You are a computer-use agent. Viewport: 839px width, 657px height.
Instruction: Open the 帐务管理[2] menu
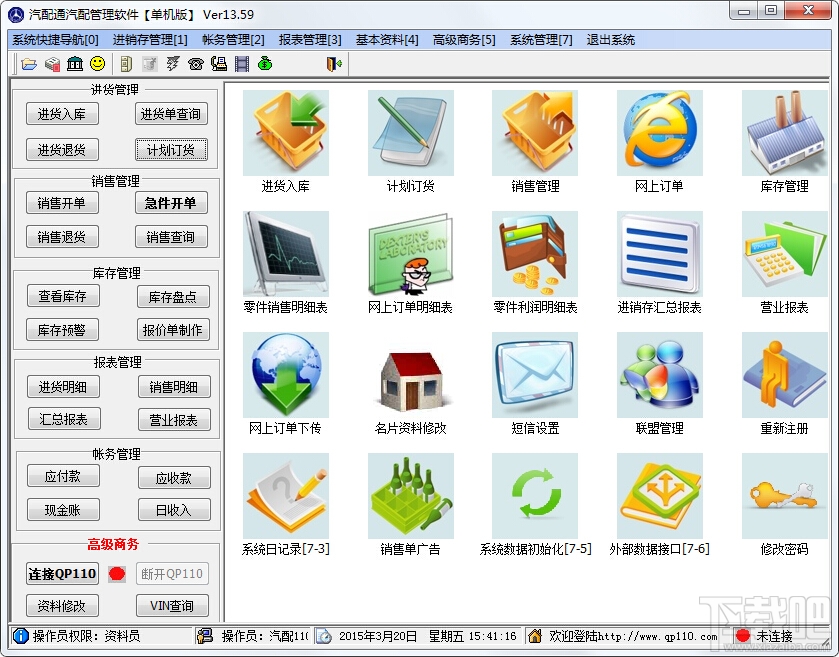click(233, 40)
